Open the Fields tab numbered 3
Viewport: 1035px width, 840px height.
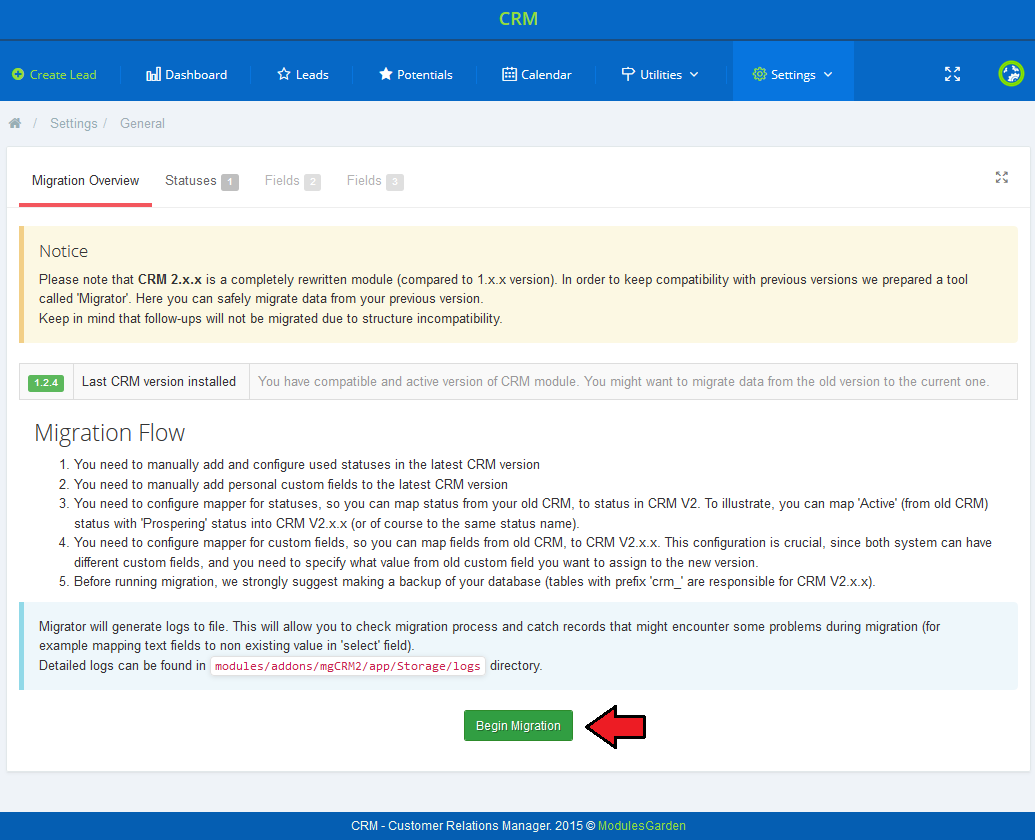point(375,181)
